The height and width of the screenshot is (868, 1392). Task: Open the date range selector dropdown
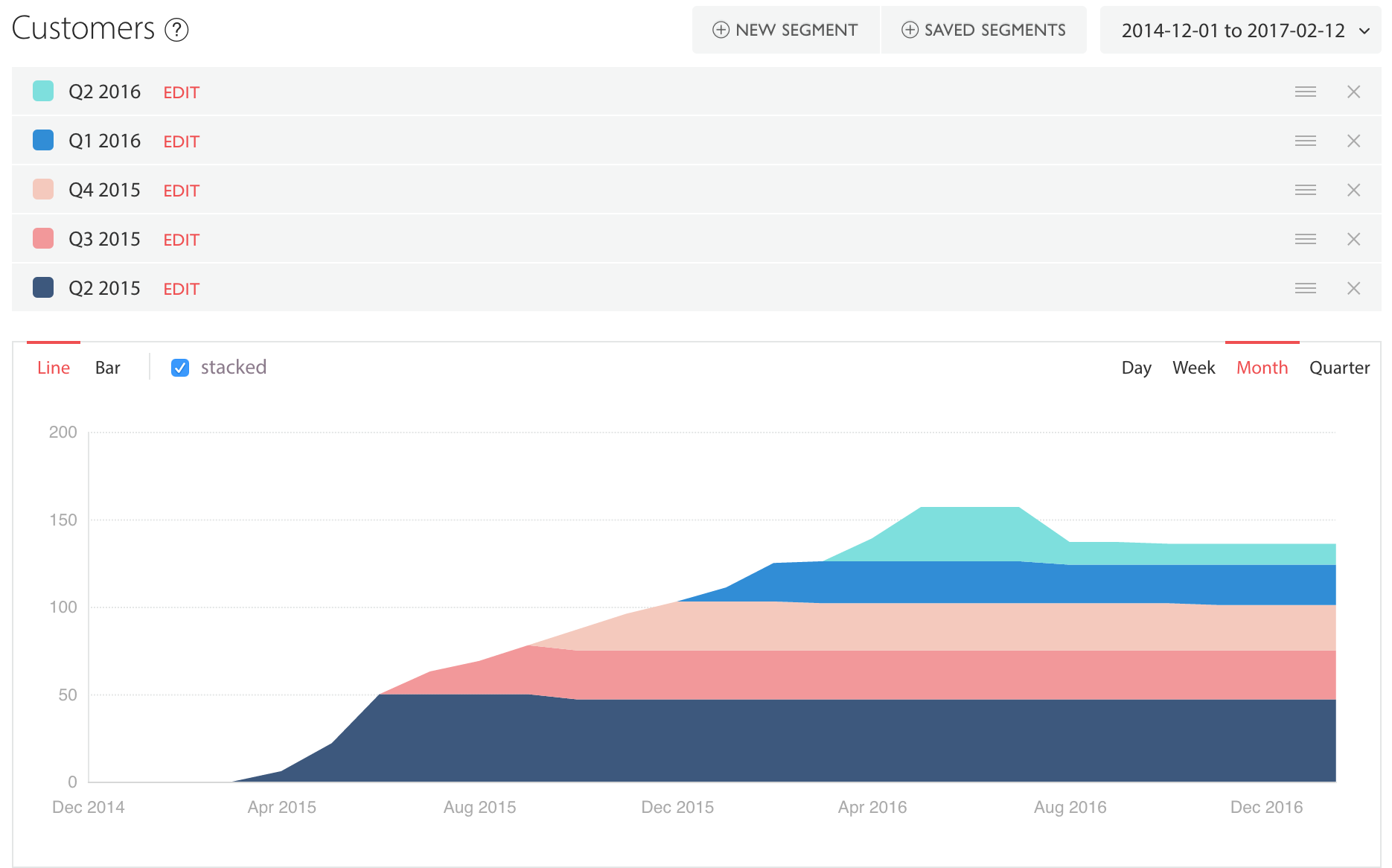tap(1239, 30)
